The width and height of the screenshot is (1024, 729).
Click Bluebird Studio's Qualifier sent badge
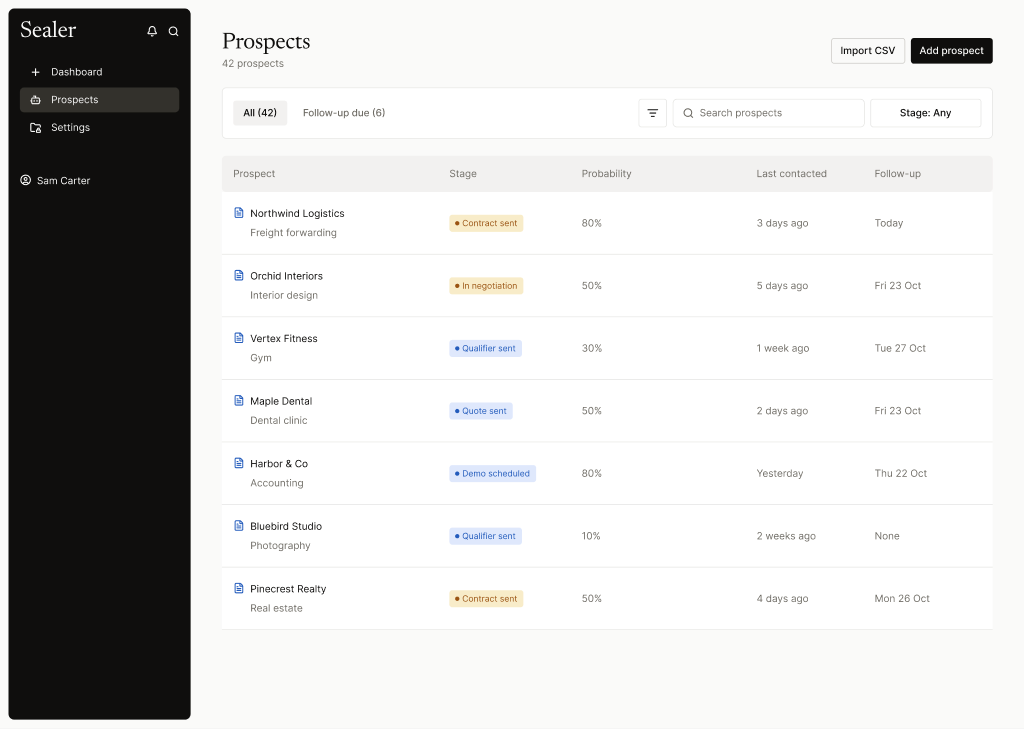pyautogui.click(x=485, y=536)
